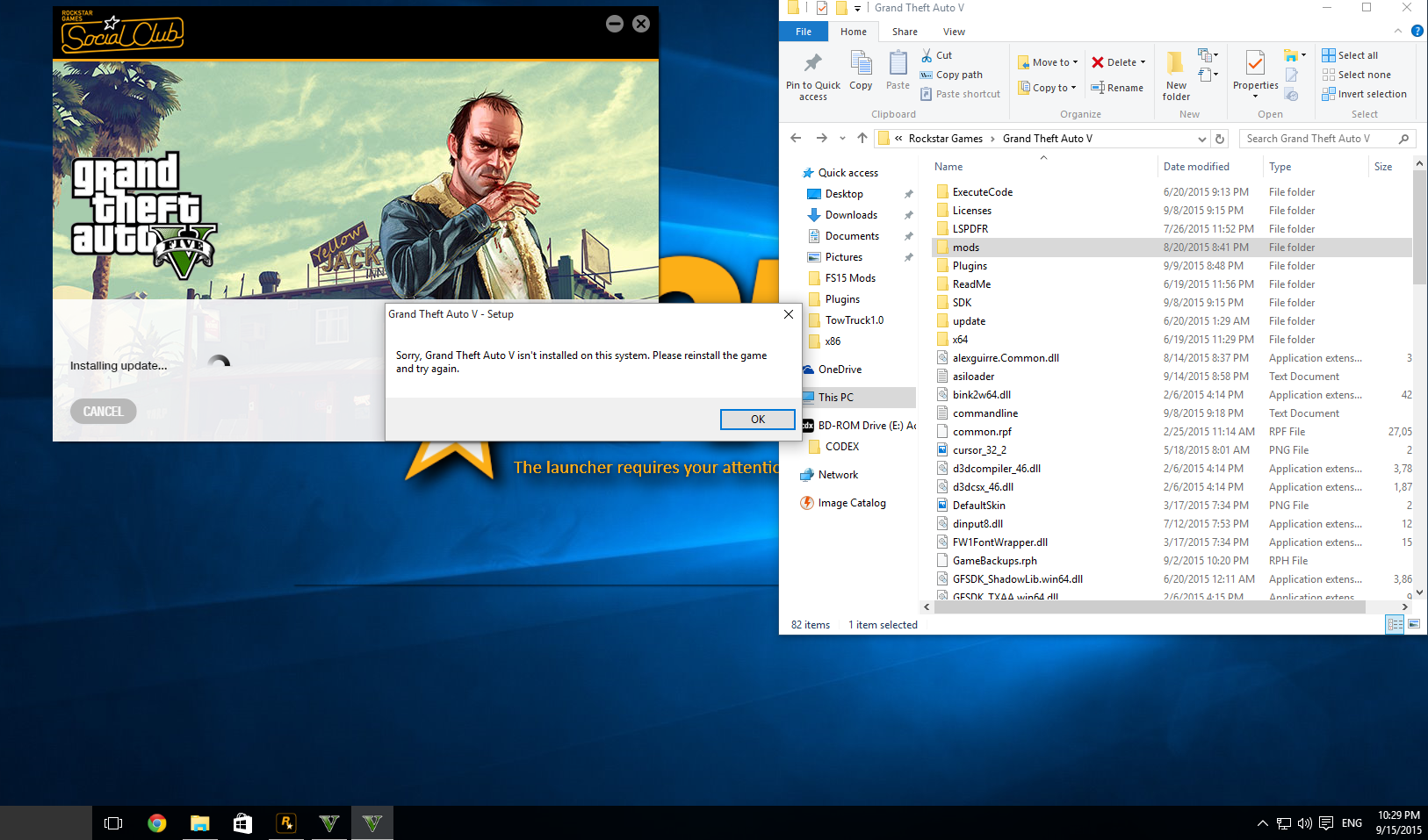This screenshot has height=840, width=1428.
Task: Click the New folder icon
Action: (1175, 63)
